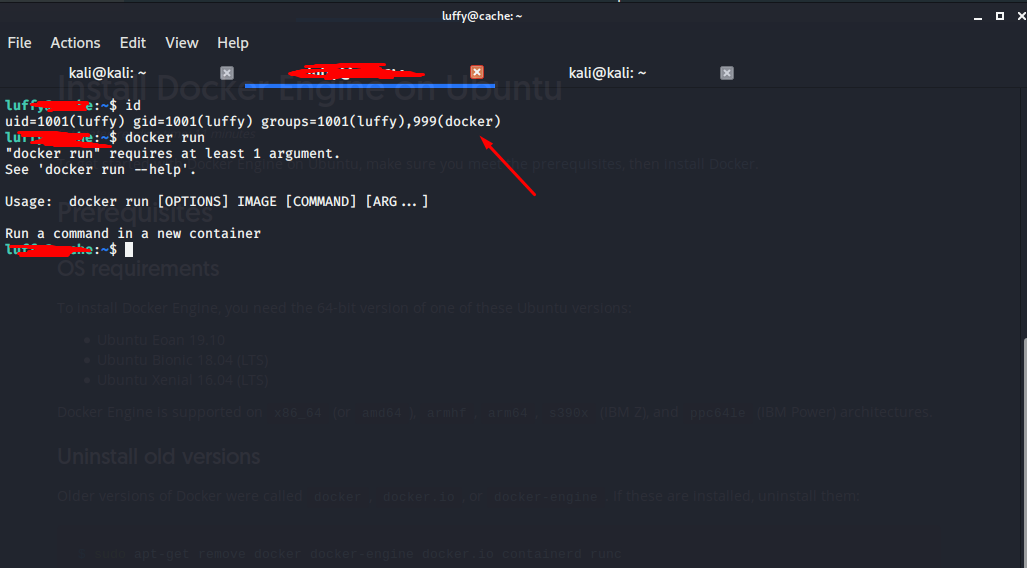The image size is (1027, 568).
Task: Click the Usage: docker run line
Action: point(217,201)
